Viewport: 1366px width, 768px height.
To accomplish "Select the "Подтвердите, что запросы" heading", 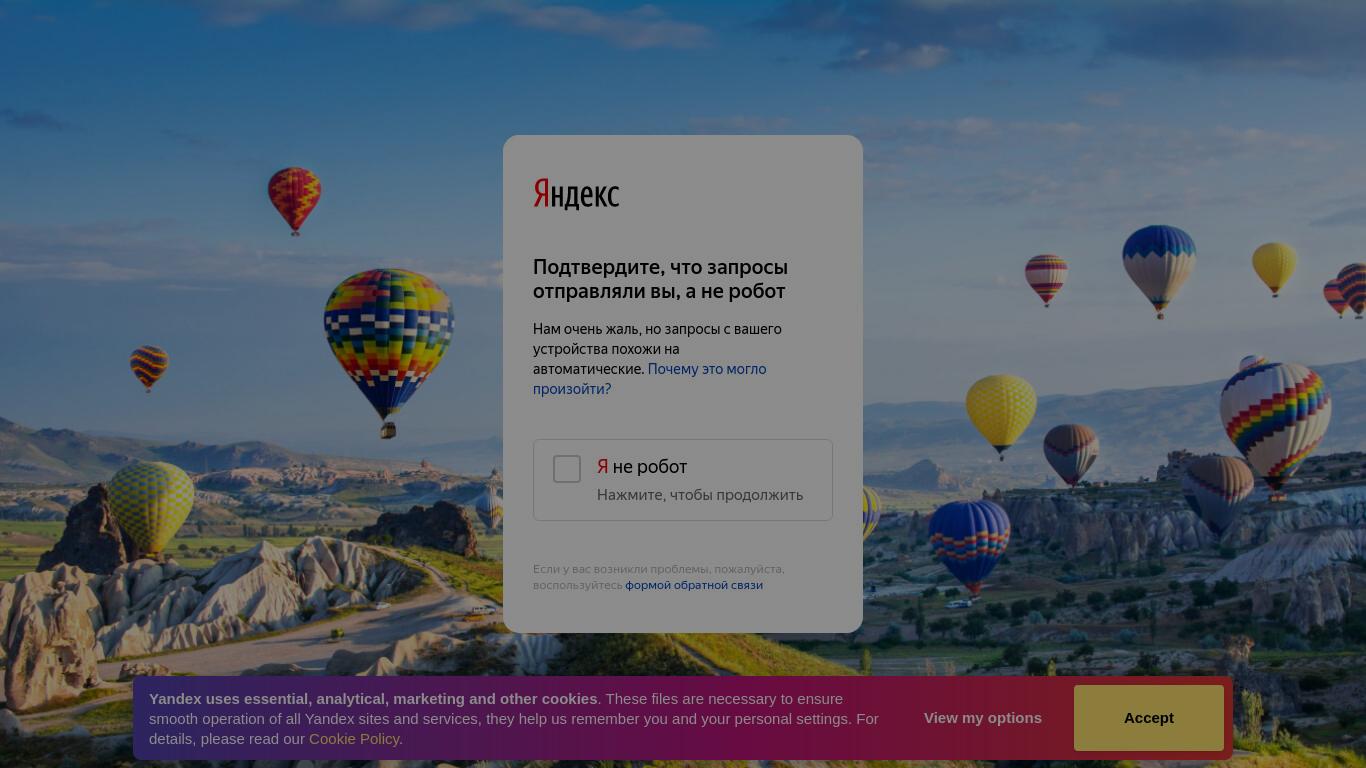I will [660, 279].
